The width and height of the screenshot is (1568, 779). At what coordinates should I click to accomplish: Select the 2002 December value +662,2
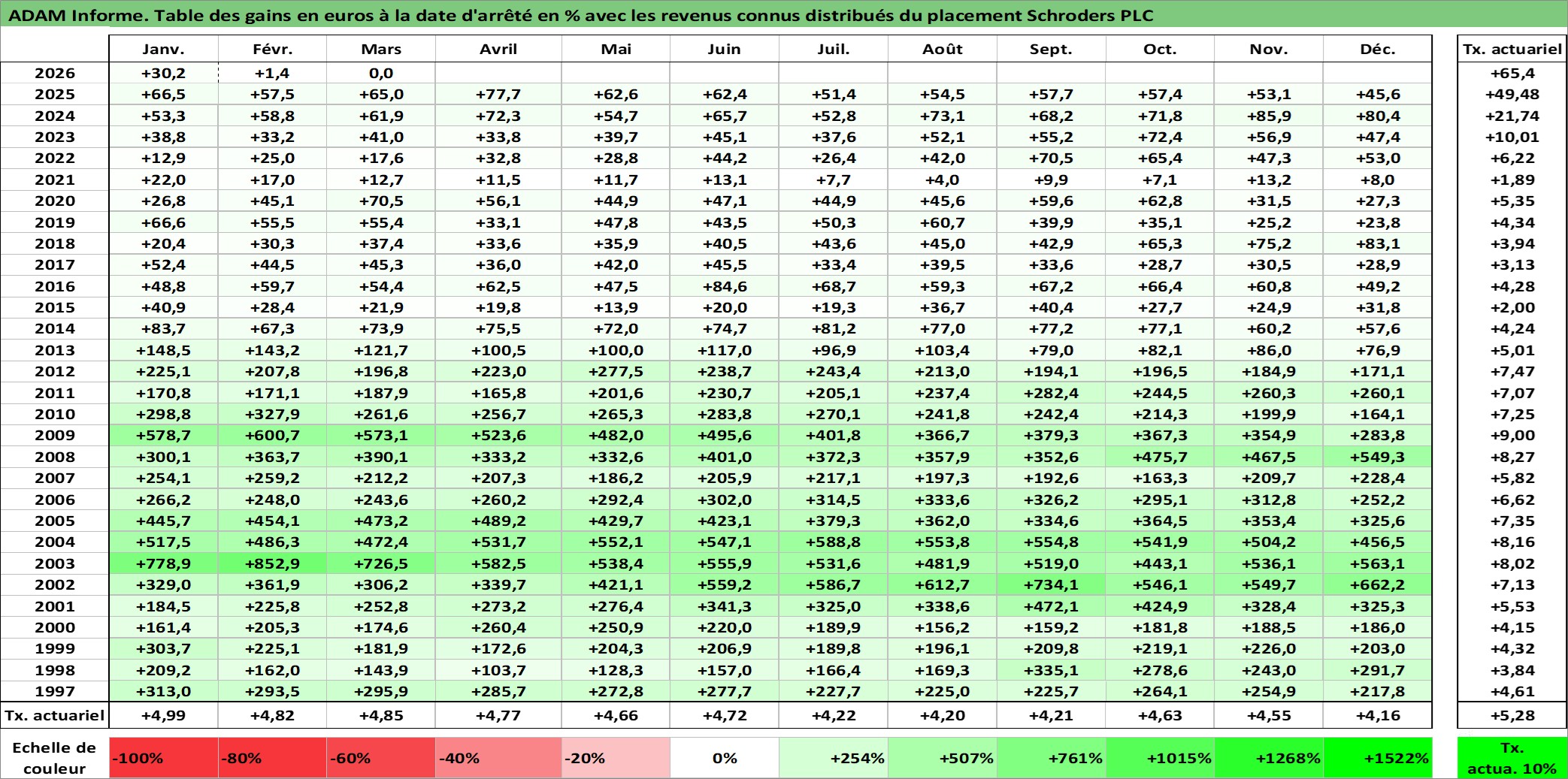pos(1378,584)
